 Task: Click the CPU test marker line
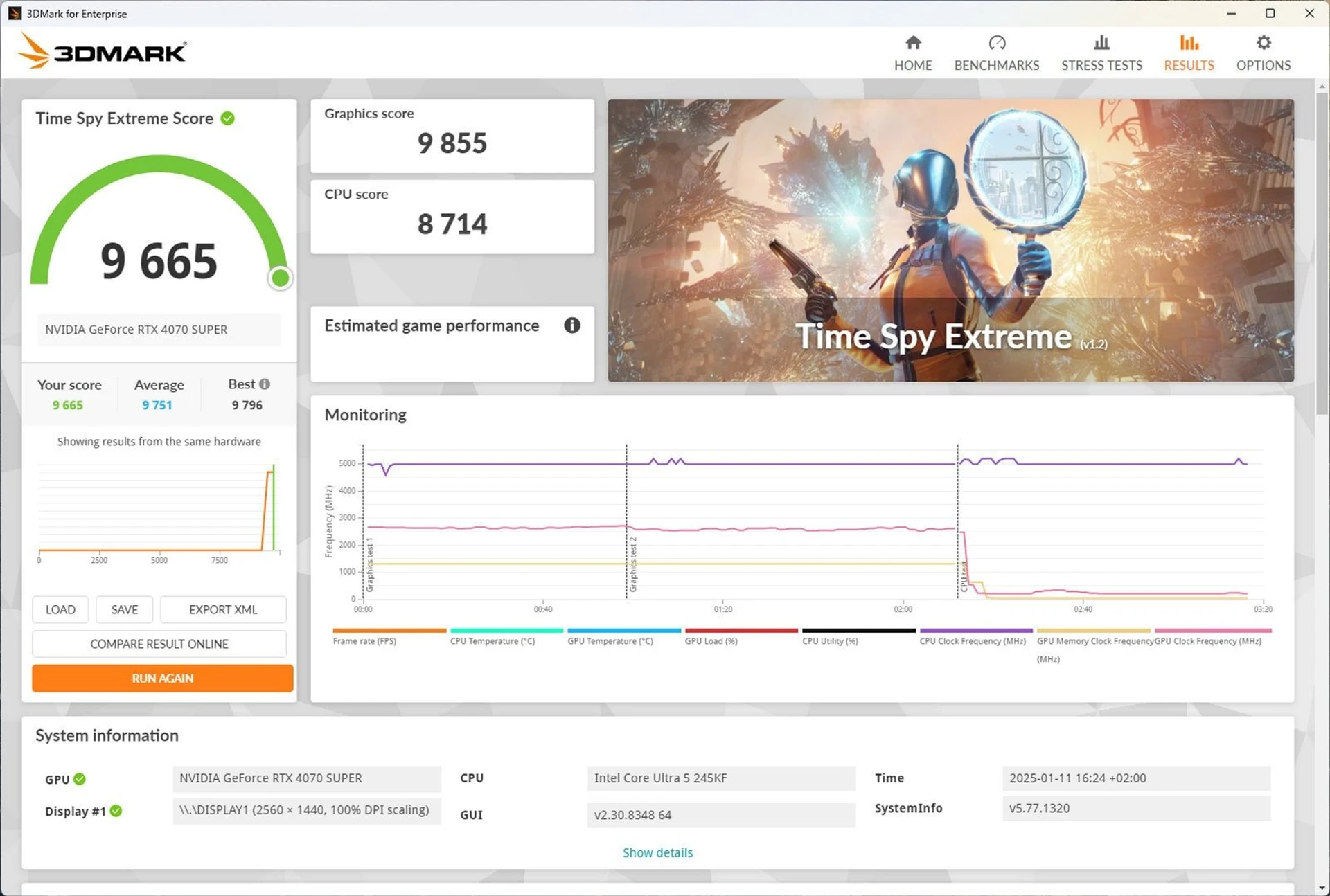pos(957,521)
